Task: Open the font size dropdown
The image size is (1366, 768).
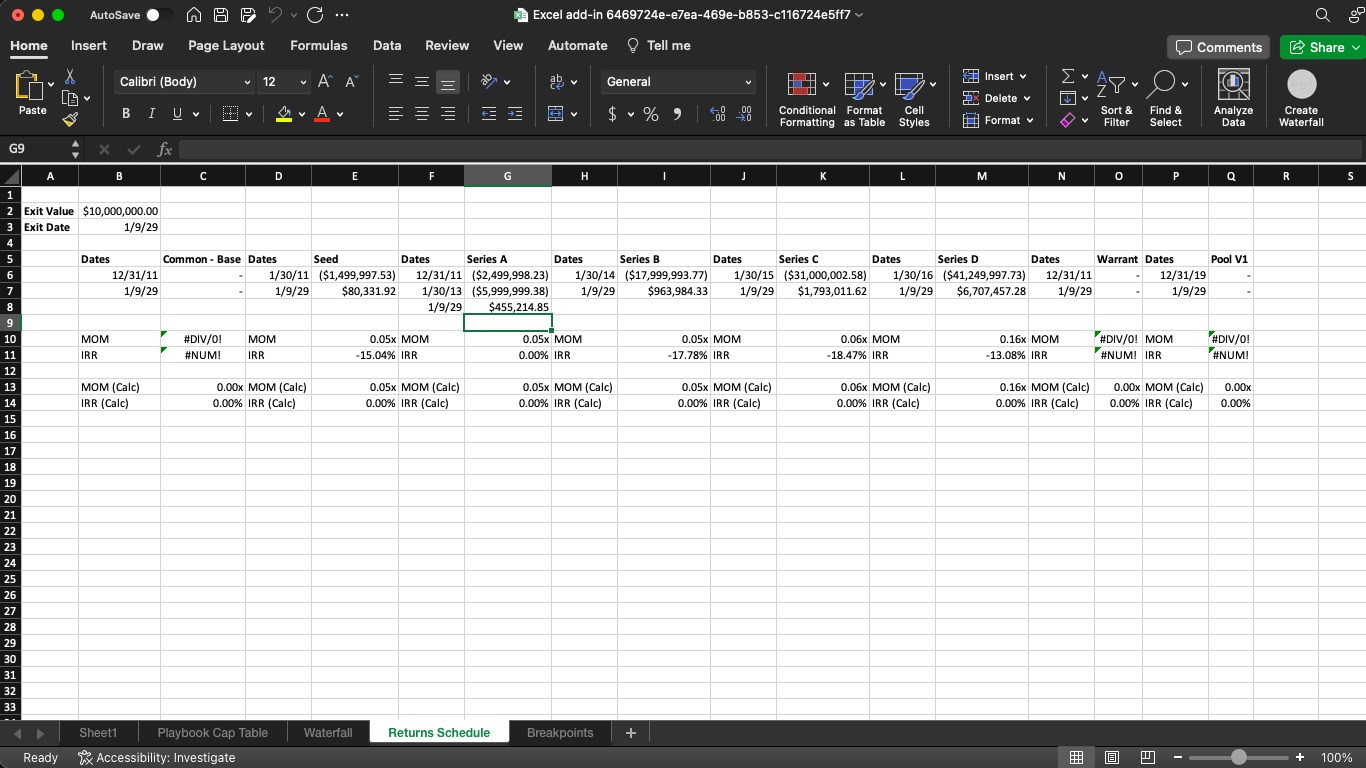Action: click(x=303, y=82)
